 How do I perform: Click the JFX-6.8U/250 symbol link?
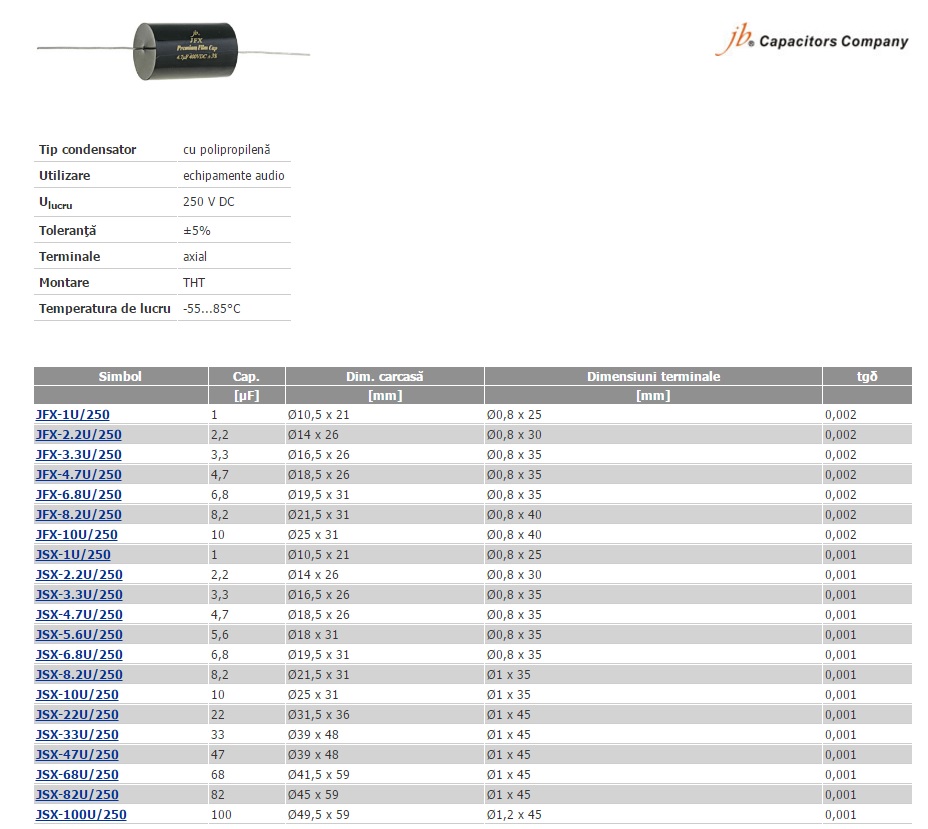coord(78,494)
